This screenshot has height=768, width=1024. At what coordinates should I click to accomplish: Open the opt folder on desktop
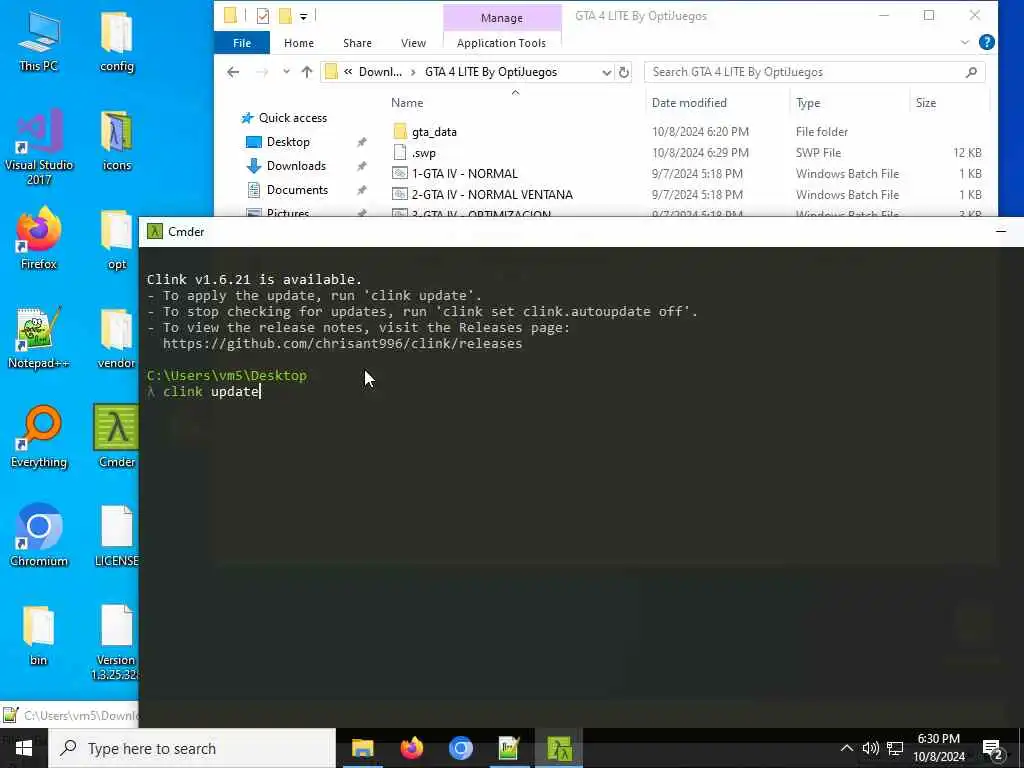point(117,240)
